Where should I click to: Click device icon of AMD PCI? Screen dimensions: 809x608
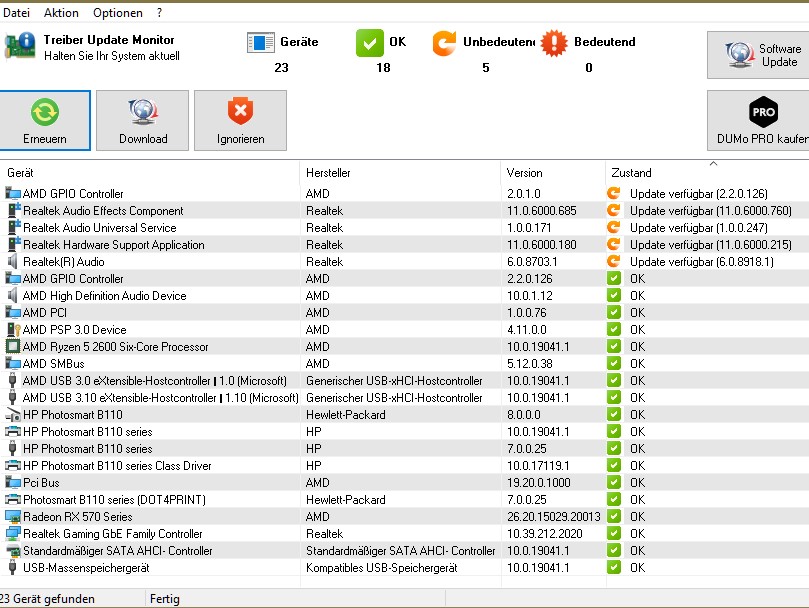tap(13, 313)
